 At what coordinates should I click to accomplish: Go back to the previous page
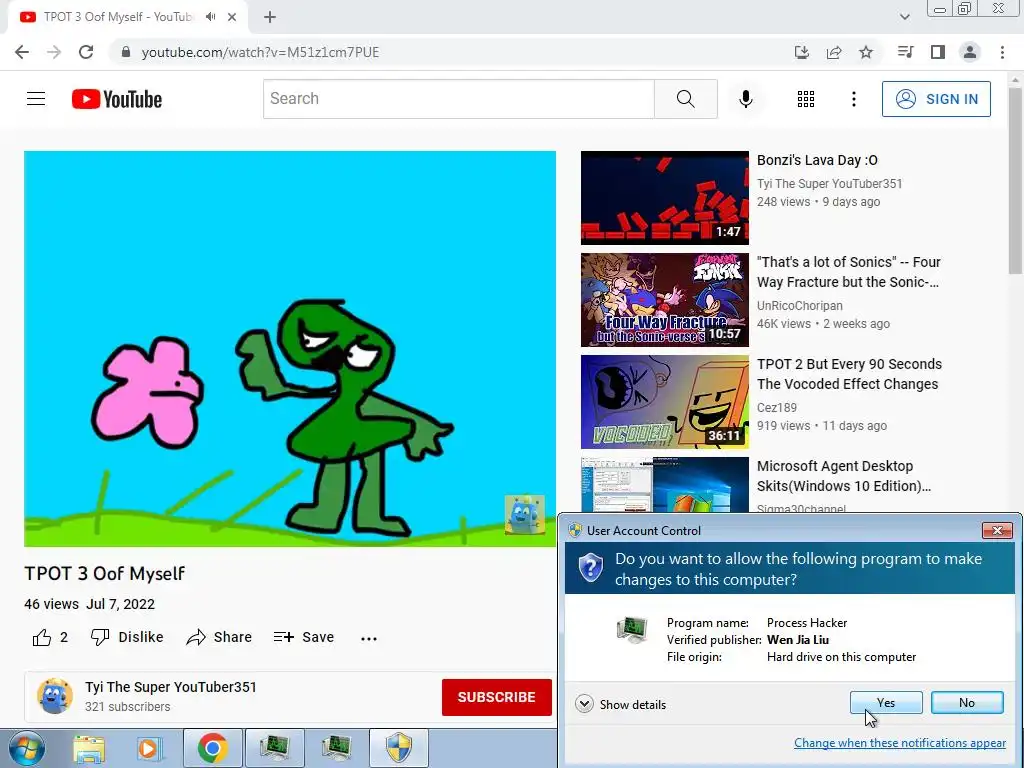click(22, 52)
